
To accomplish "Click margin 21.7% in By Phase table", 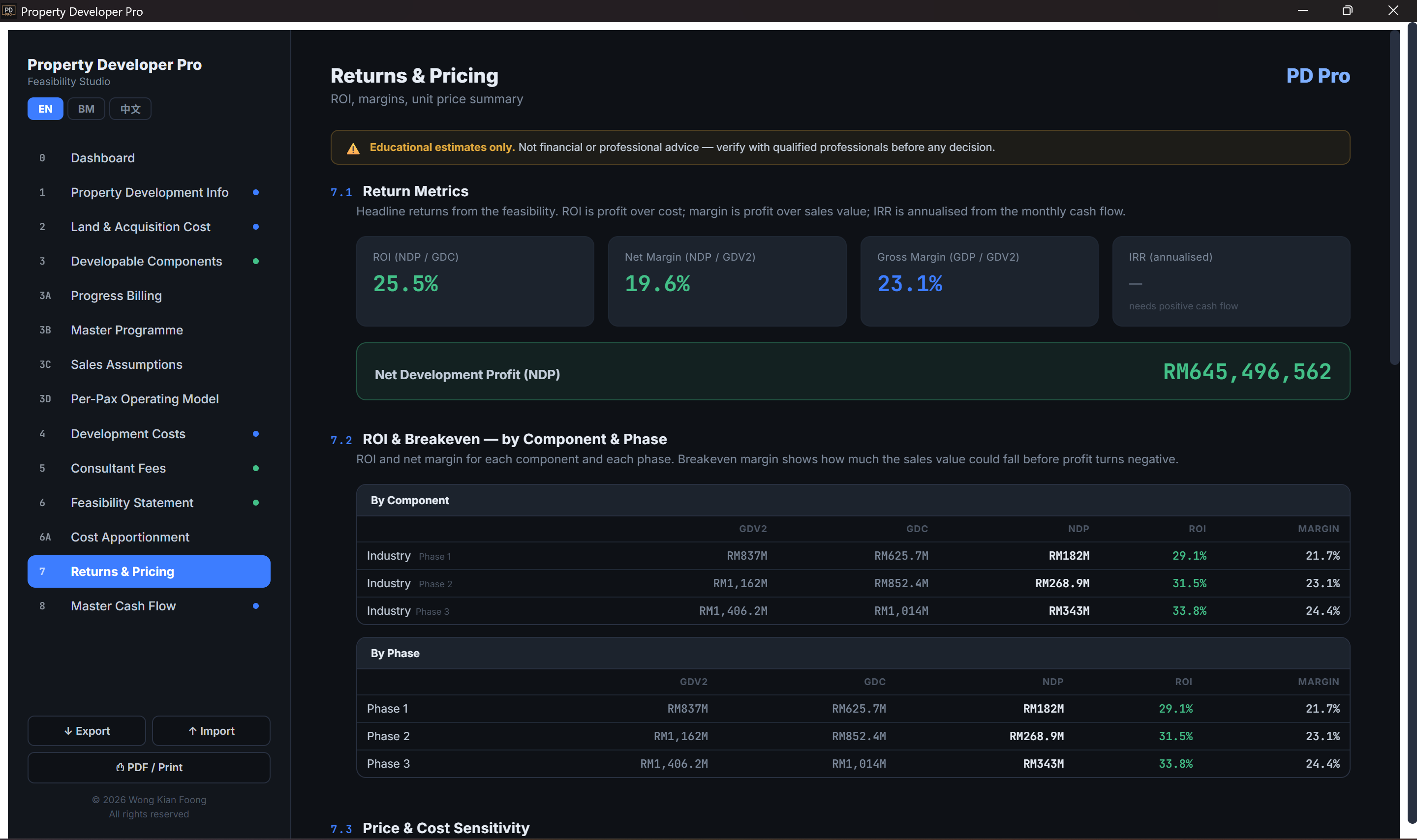I will tap(1323, 709).
